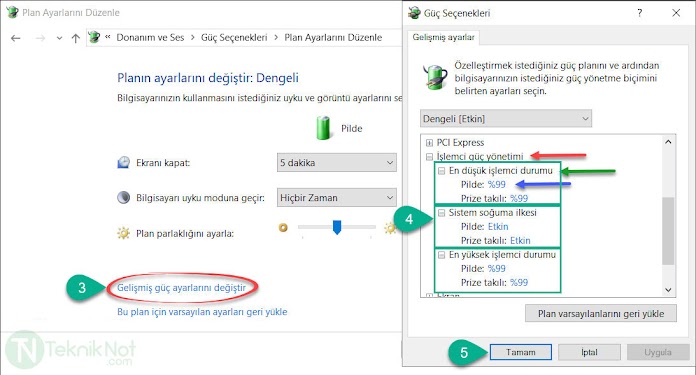Collapse the İşlemci güç yönetimi node

pyautogui.click(x=429, y=157)
